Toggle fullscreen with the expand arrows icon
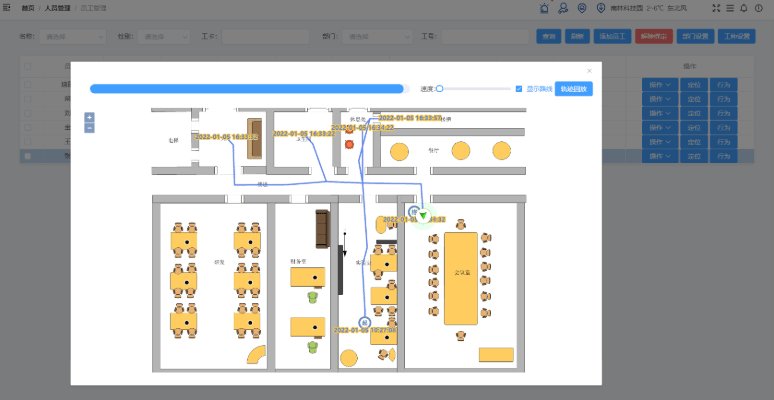Screen dimensions: 774x400 click(x=716, y=8)
